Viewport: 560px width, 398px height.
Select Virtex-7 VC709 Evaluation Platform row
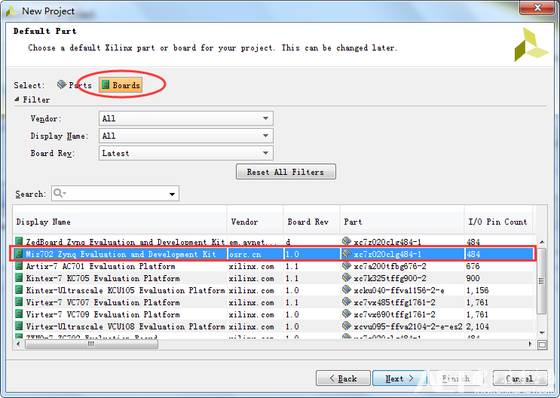point(274,315)
